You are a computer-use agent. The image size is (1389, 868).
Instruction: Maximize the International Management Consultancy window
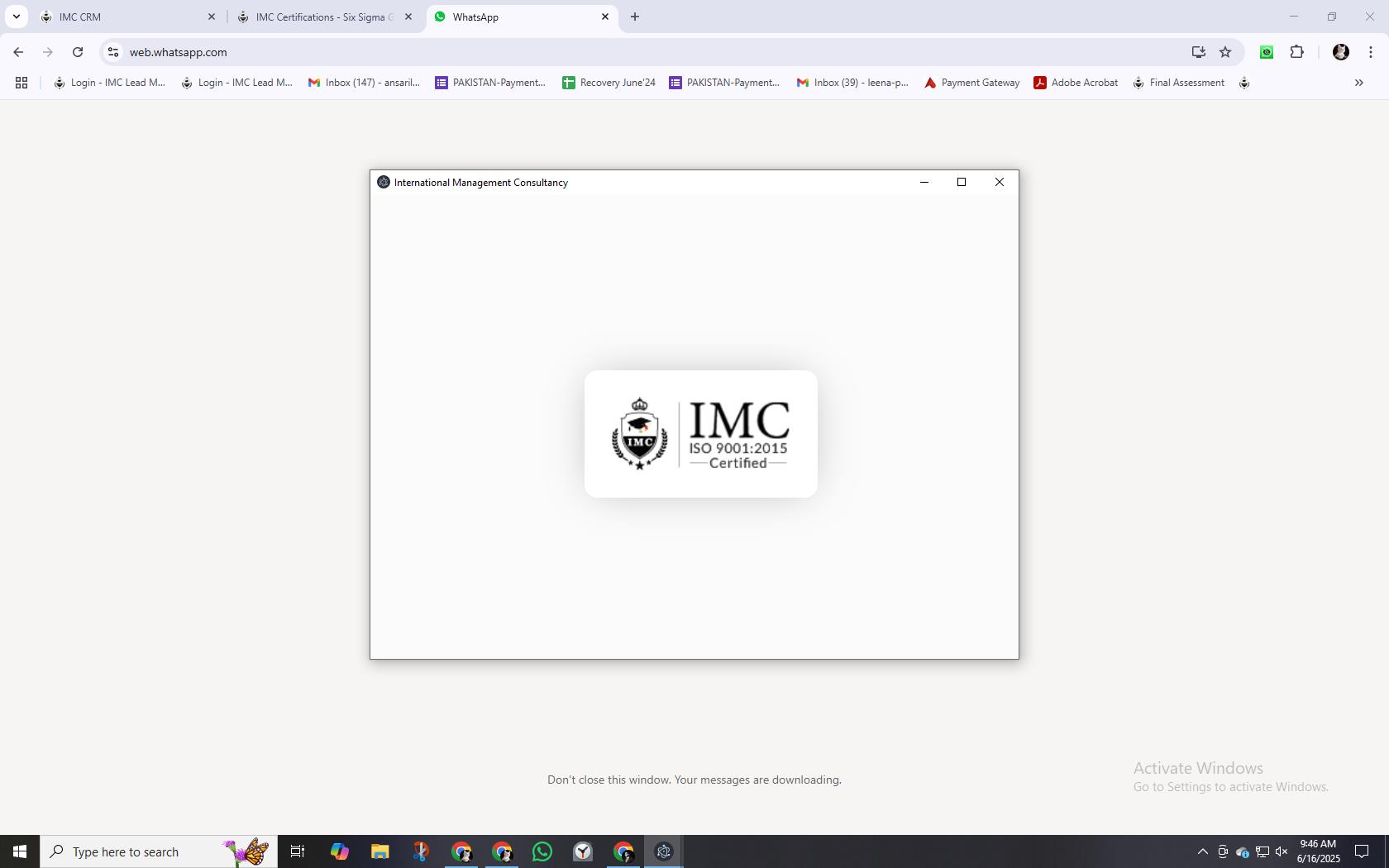click(x=962, y=182)
